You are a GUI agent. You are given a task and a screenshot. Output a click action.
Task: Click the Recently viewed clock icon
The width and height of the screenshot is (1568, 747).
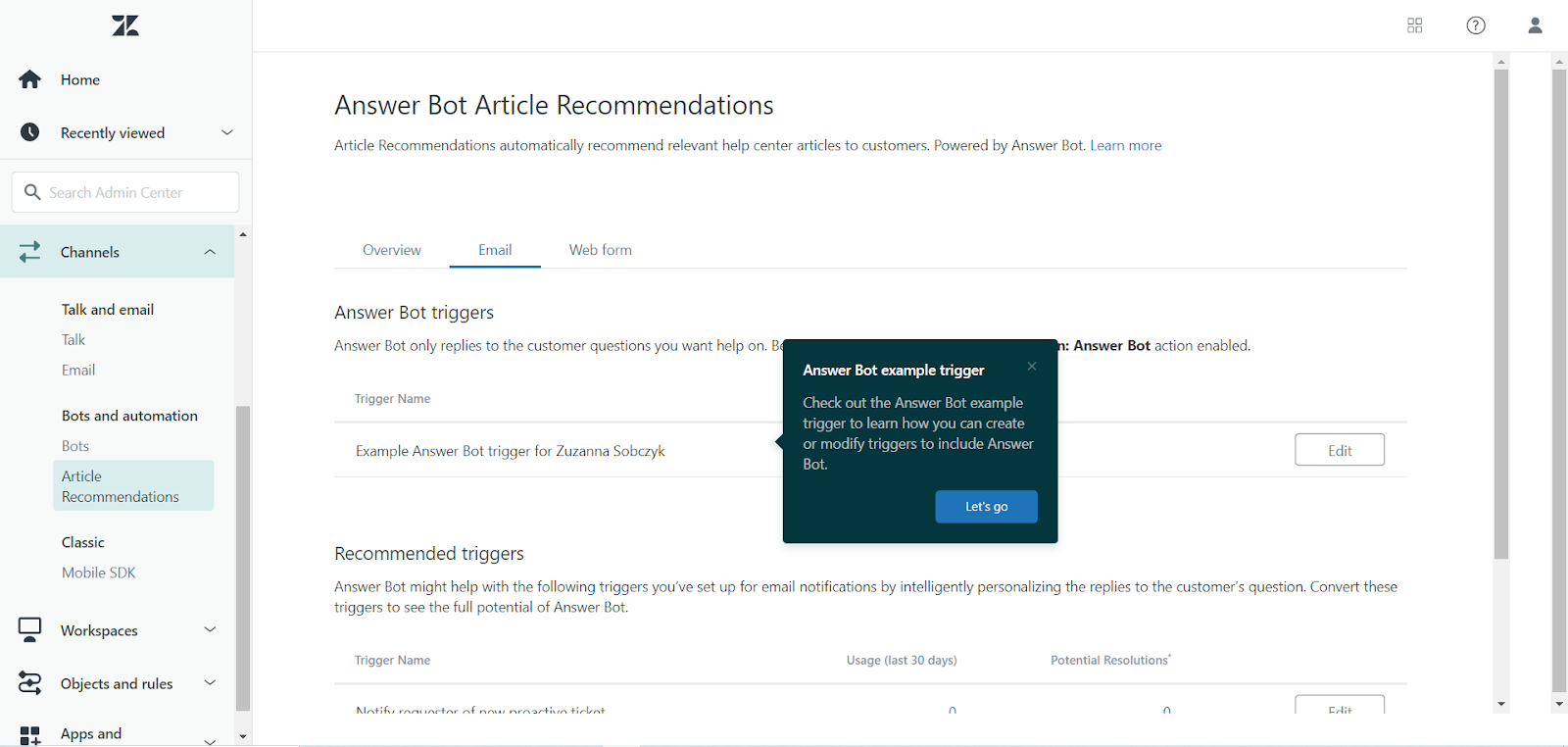click(x=30, y=132)
